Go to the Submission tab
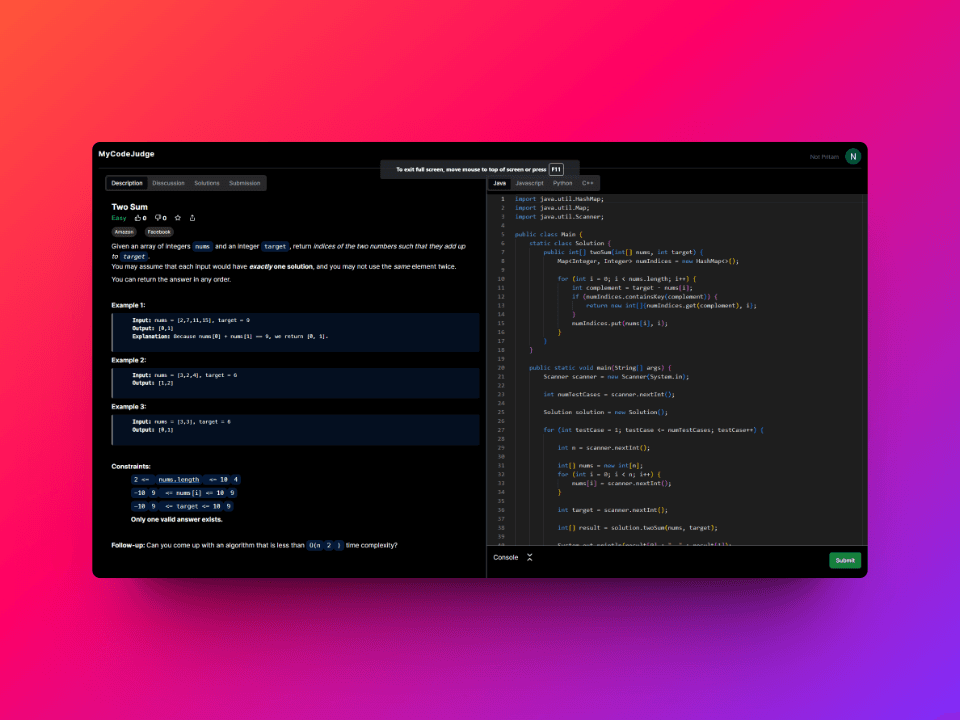The height and width of the screenshot is (720, 960). [245, 184]
